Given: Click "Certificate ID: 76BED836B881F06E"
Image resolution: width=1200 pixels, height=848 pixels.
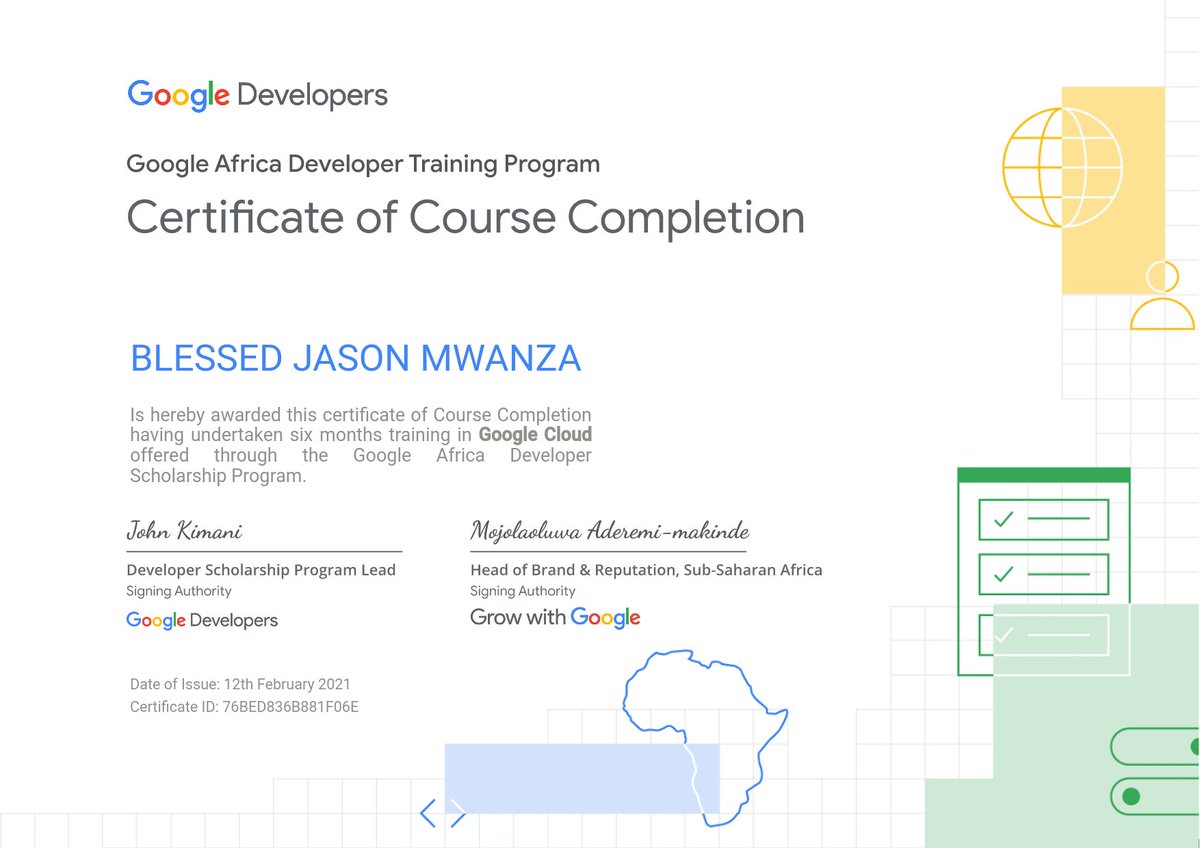Looking at the screenshot, I should pos(244,707).
